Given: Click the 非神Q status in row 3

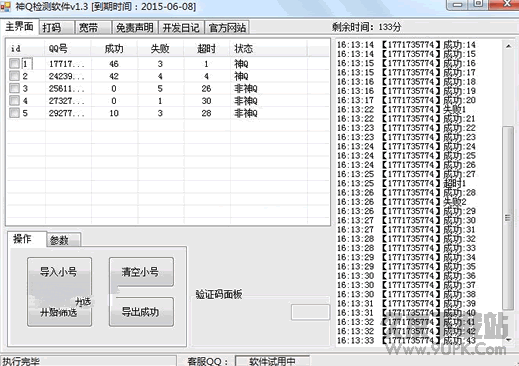Looking at the screenshot, I should point(246,89).
